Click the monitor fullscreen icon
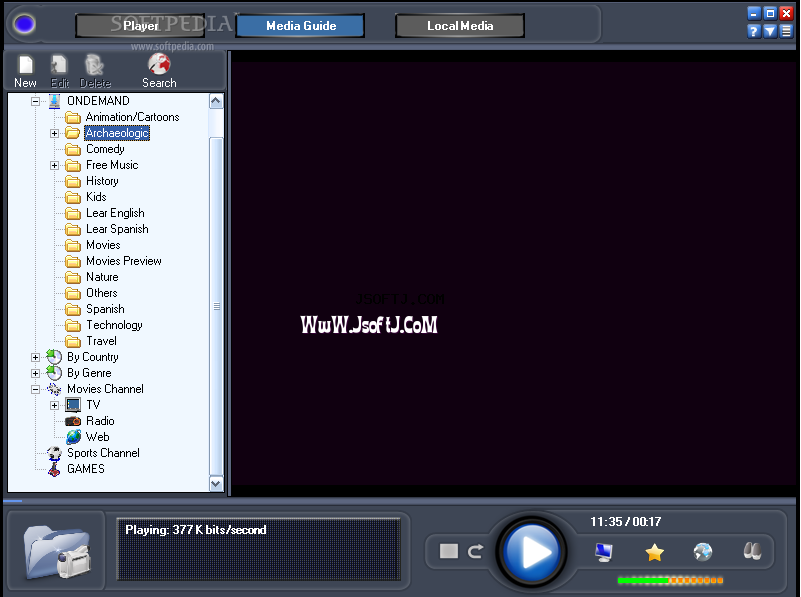This screenshot has width=801, height=597. [604, 552]
